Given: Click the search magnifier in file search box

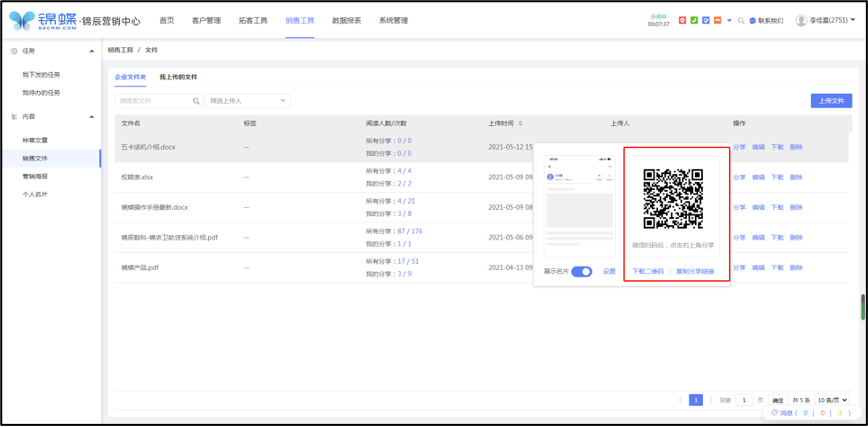Looking at the screenshot, I should click(x=196, y=101).
